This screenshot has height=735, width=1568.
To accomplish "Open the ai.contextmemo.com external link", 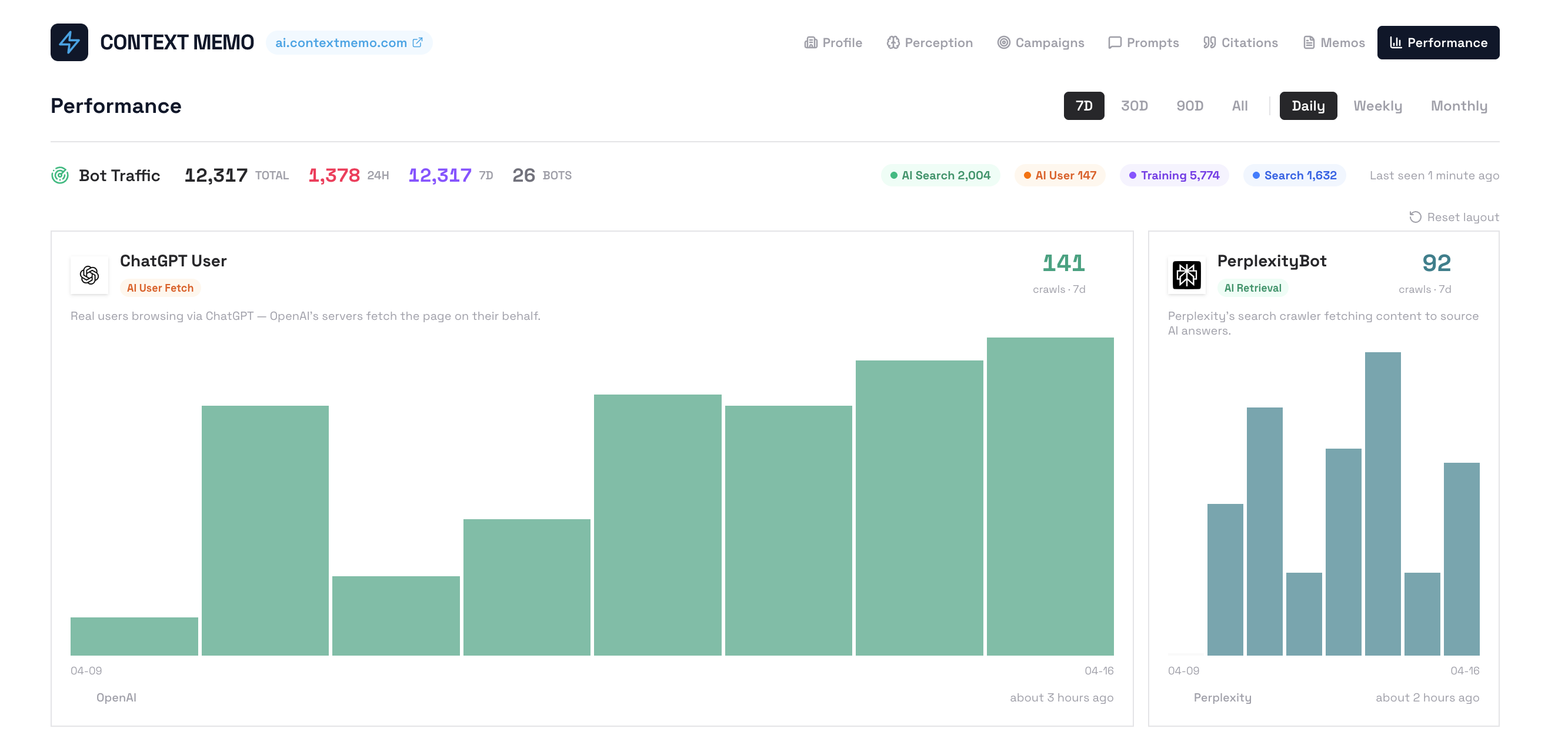I will point(349,42).
